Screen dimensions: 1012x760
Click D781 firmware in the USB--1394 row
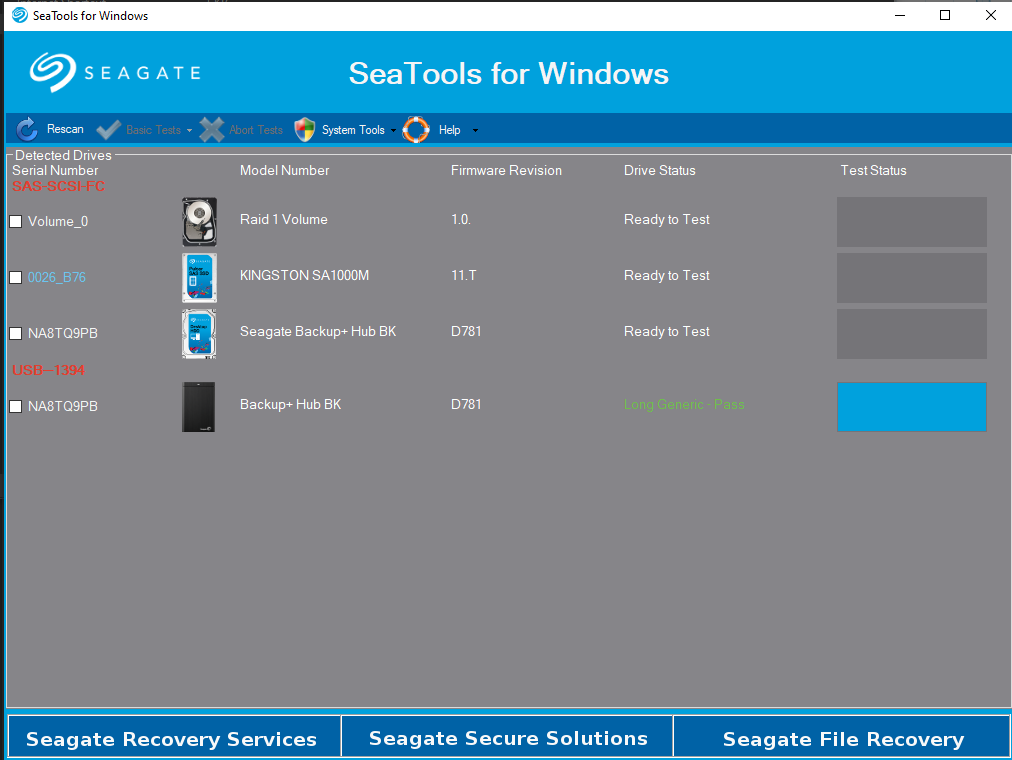click(x=466, y=405)
